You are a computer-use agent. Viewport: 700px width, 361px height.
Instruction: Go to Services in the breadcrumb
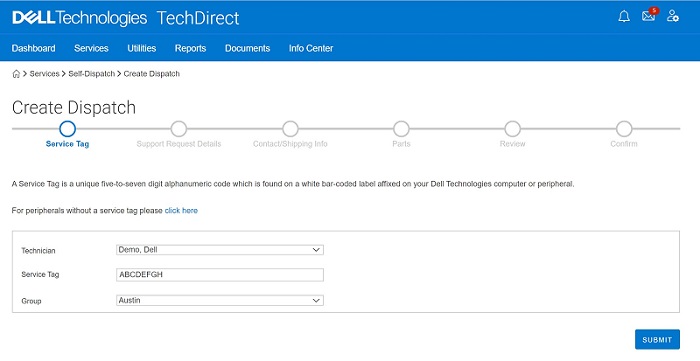[x=44, y=74]
